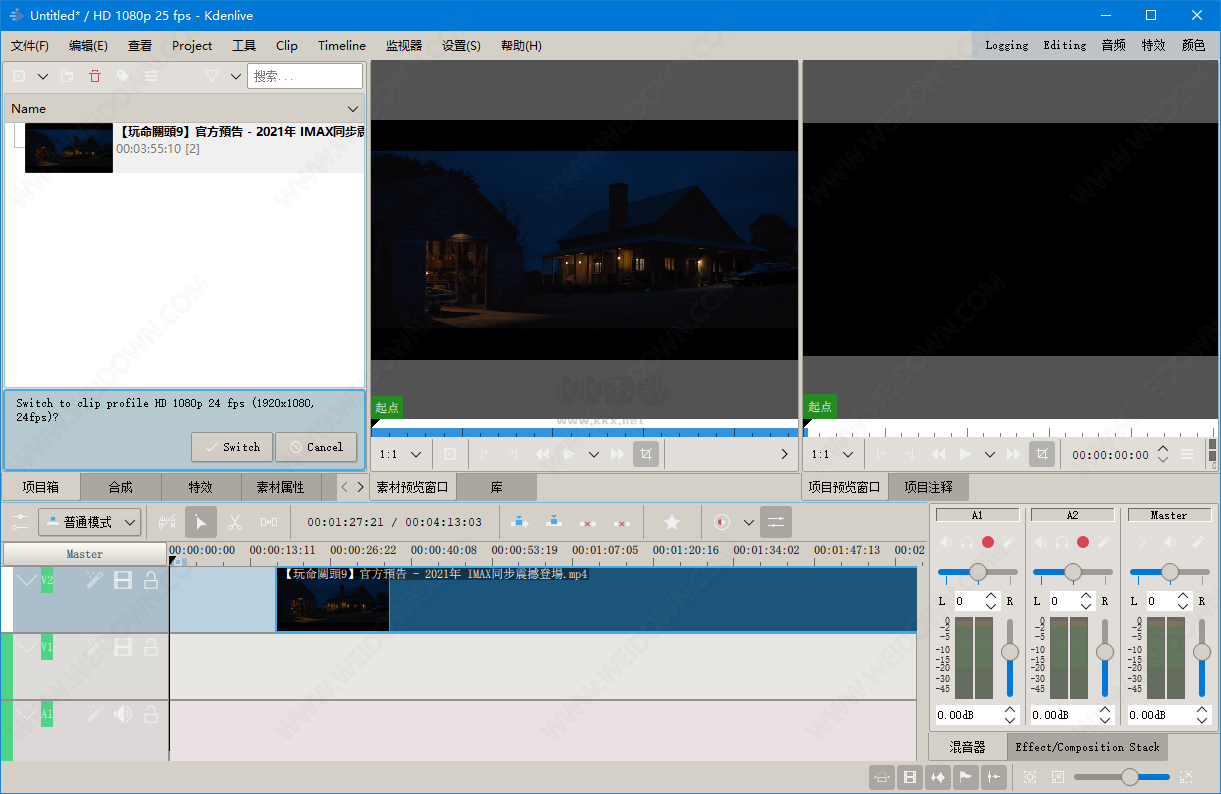Collapse track V2 with its chevron
This screenshot has width=1221, height=794.
[x=27, y=580]
